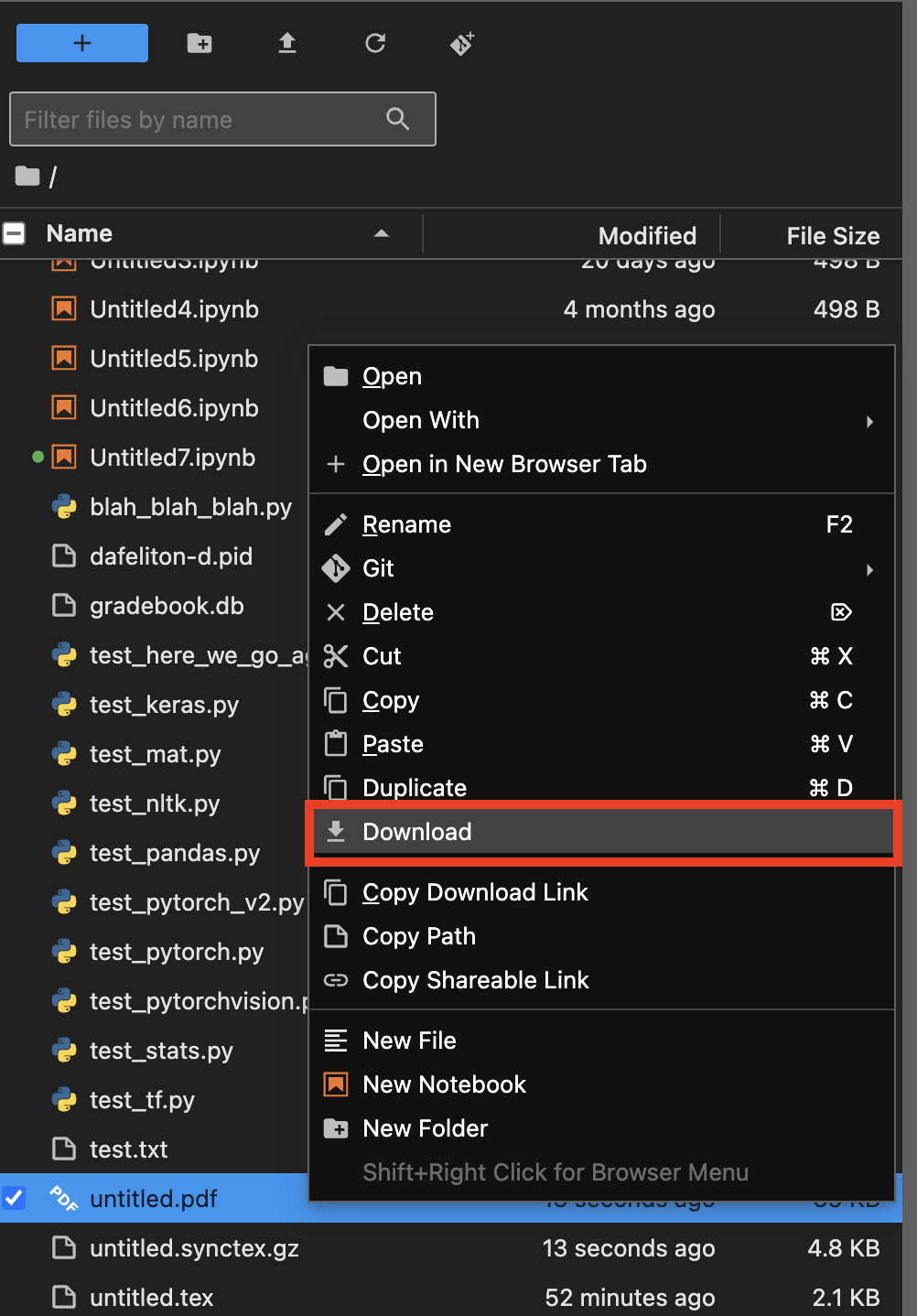This screenshot has height=1316, width=917.
Task: Choose Open from the context menu
Action: coord(601,376)
